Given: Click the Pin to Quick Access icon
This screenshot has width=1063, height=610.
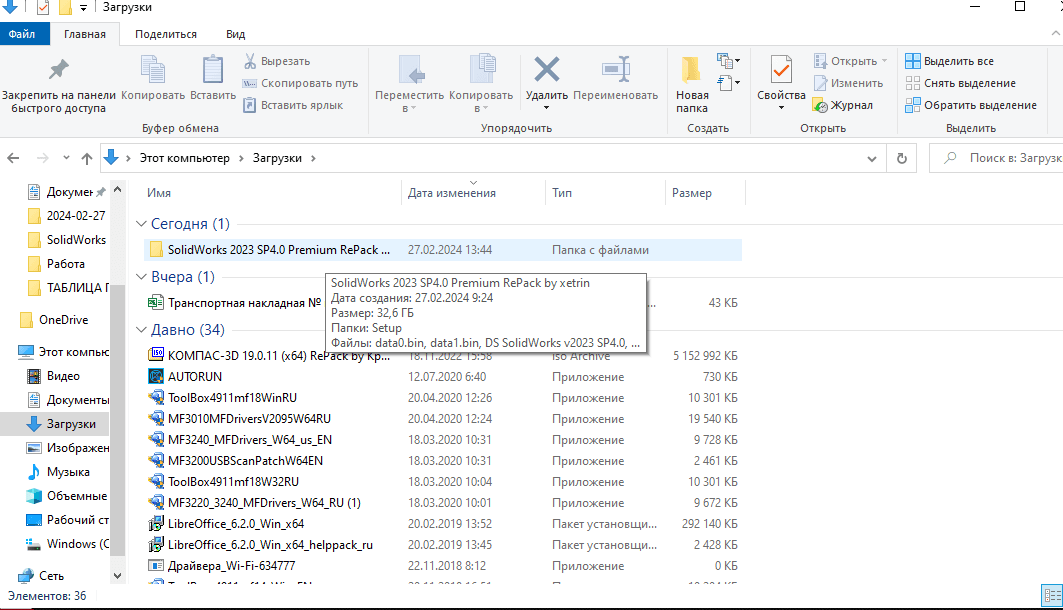Looking at the screenshot, I should 58,70.
